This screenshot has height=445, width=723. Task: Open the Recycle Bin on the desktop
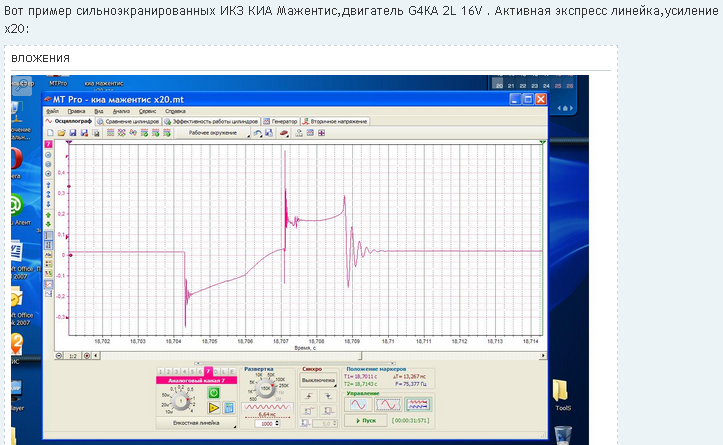coord(563,435)
